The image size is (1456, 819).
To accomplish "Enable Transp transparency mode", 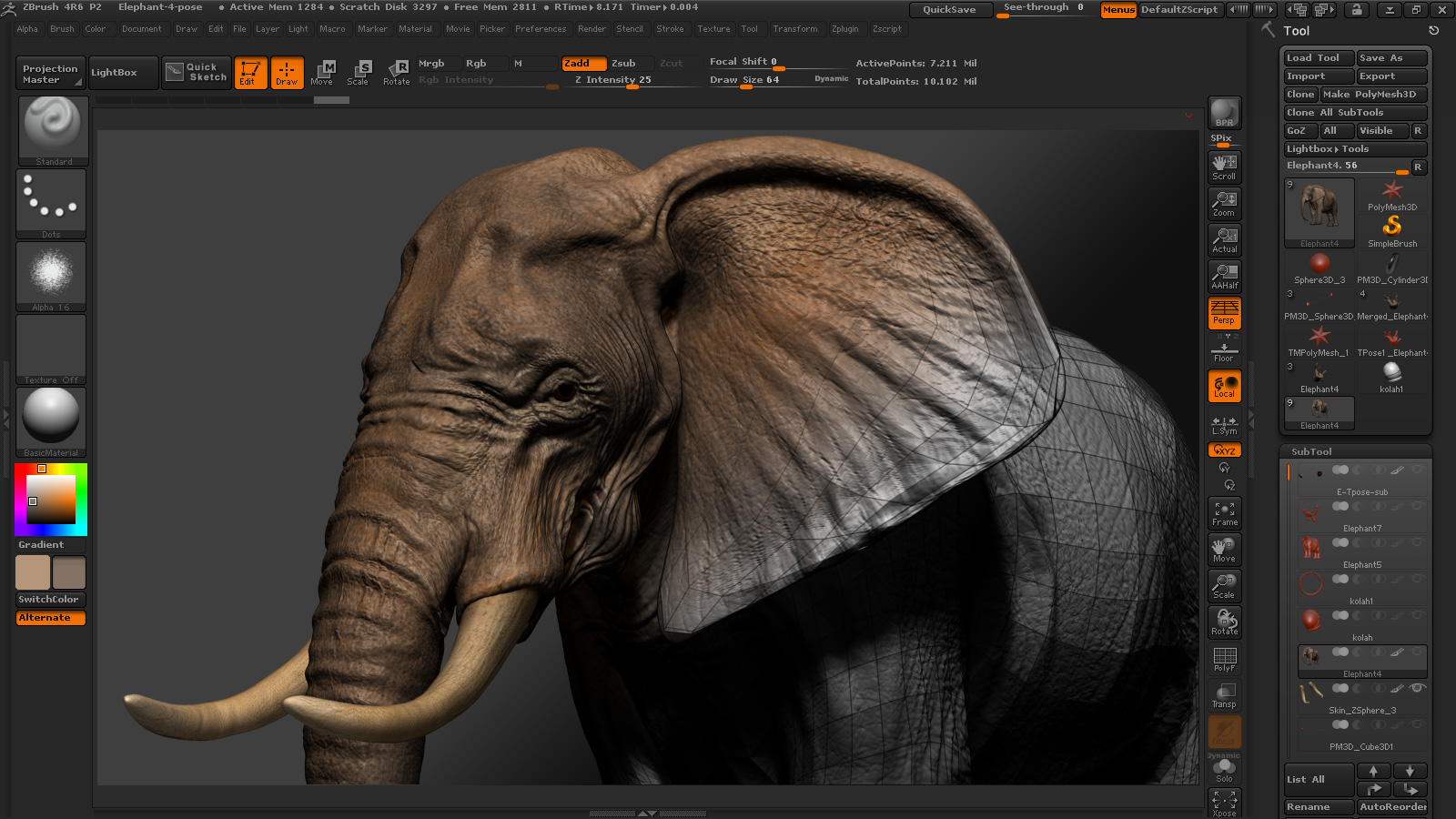I will (x=1224, y=695).
